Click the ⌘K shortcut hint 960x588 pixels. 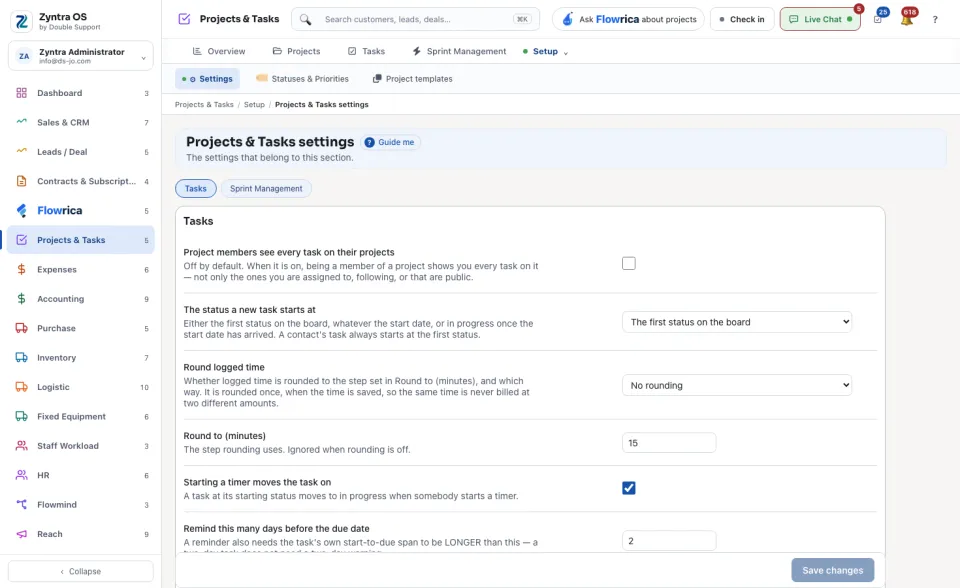(x=522, y=19)
